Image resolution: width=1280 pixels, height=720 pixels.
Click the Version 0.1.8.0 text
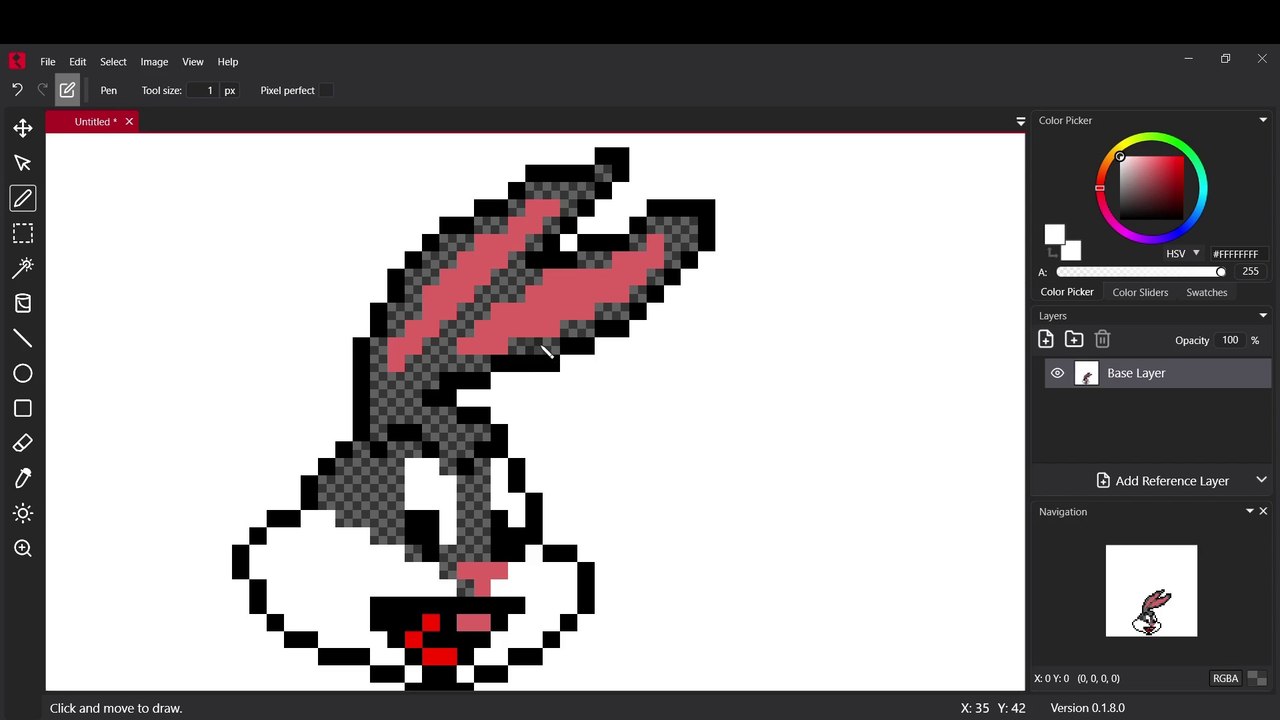(1087, 707)
